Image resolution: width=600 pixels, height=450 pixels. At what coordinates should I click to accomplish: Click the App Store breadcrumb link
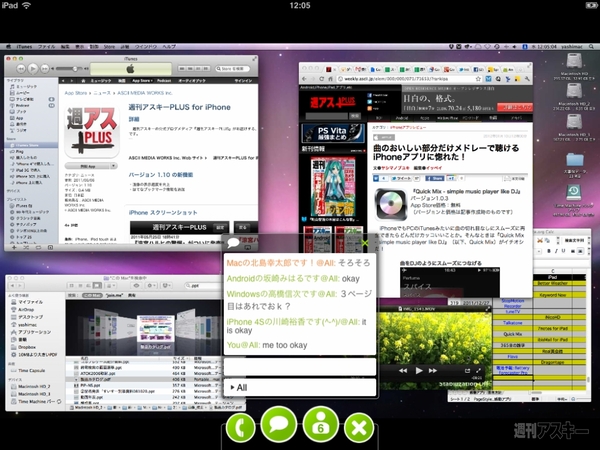coord(76,93)
